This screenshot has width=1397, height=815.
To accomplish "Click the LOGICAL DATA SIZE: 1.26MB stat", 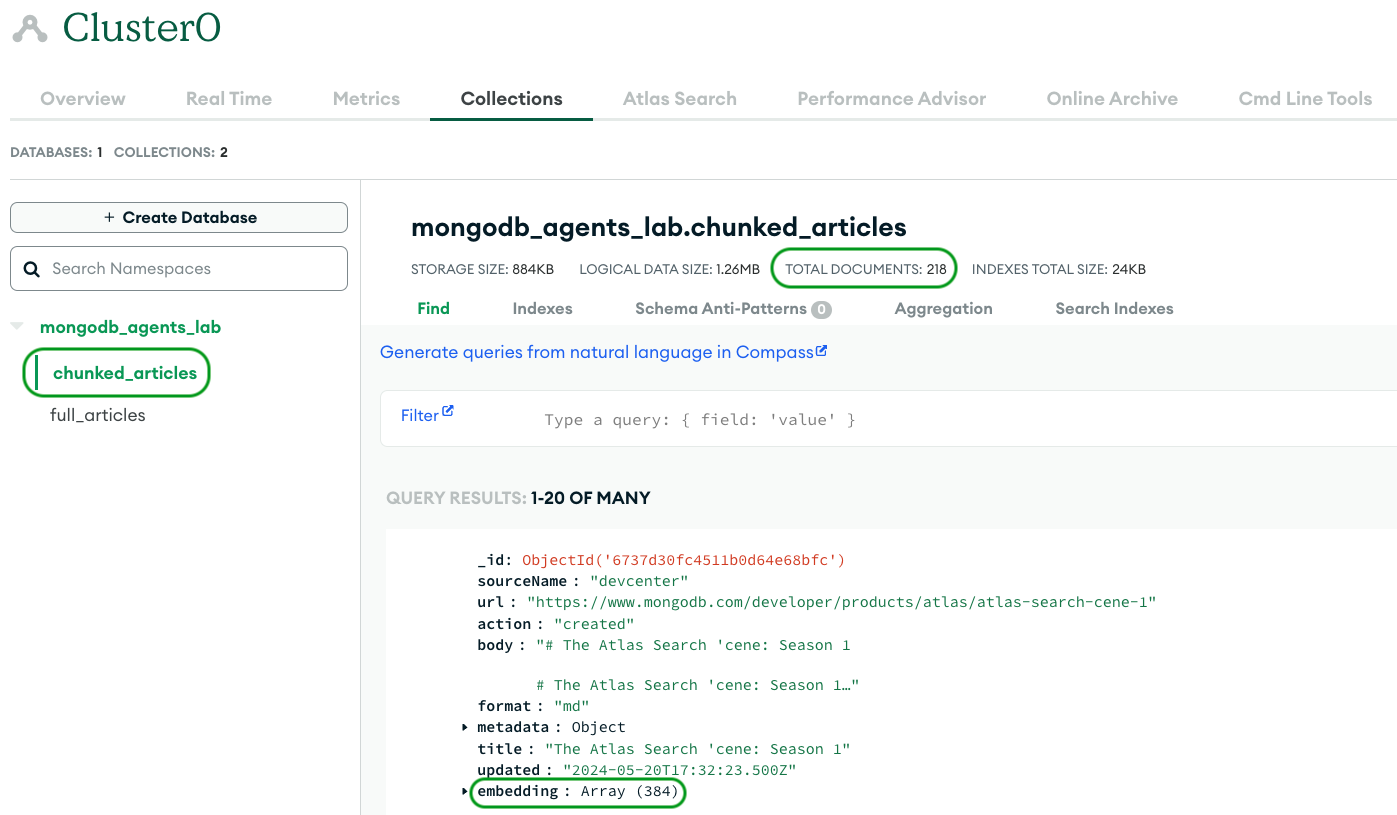I will [x=669, y=269].
